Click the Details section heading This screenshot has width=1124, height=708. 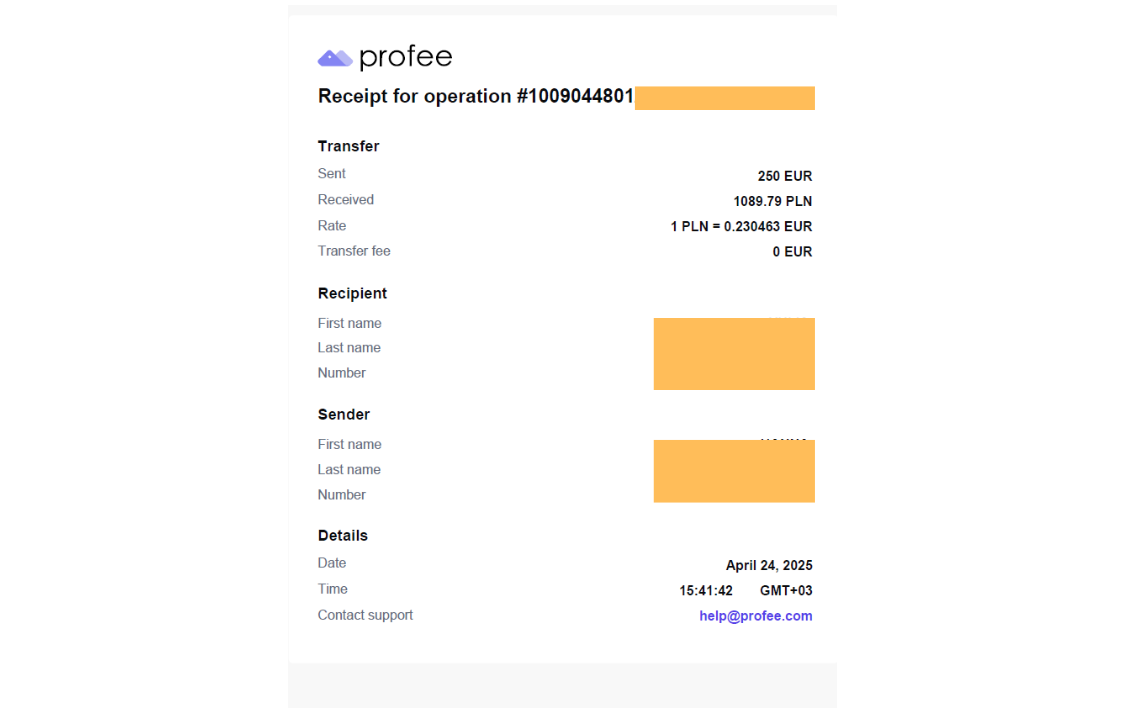343,535
